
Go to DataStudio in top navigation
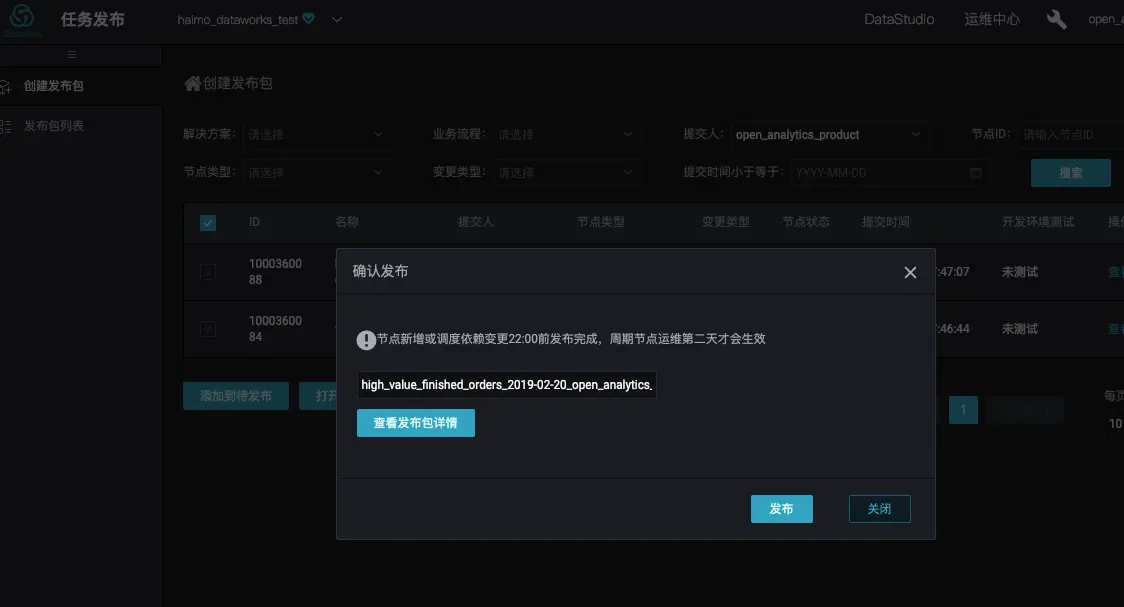pos(899,19)
